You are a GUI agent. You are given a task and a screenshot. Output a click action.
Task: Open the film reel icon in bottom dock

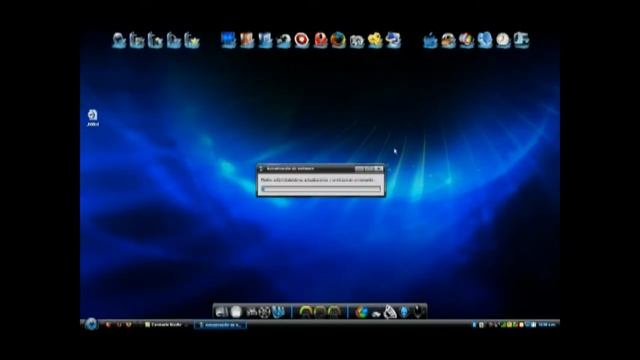click(x=264, y=312)
